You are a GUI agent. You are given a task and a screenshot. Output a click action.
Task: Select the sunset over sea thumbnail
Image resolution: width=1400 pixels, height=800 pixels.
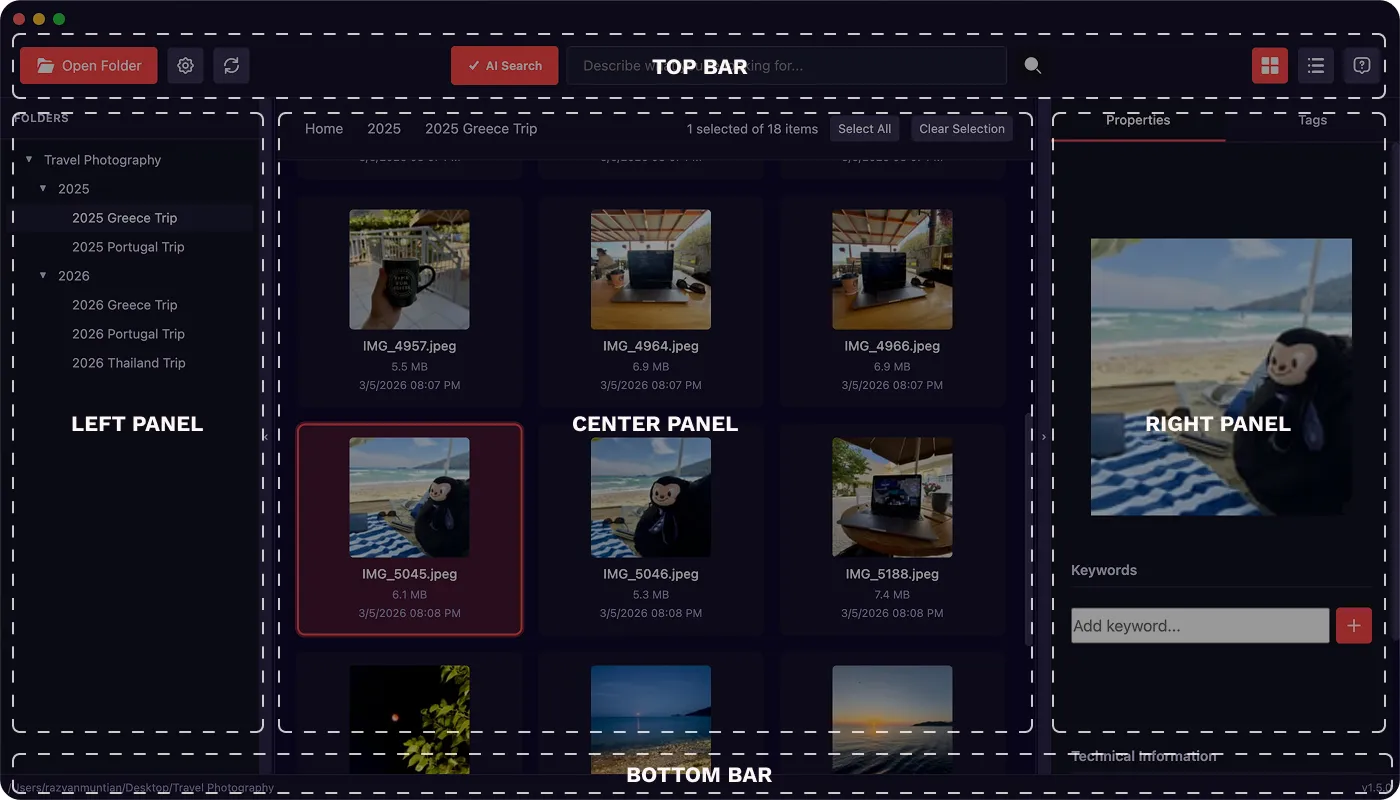pos(892,719)
